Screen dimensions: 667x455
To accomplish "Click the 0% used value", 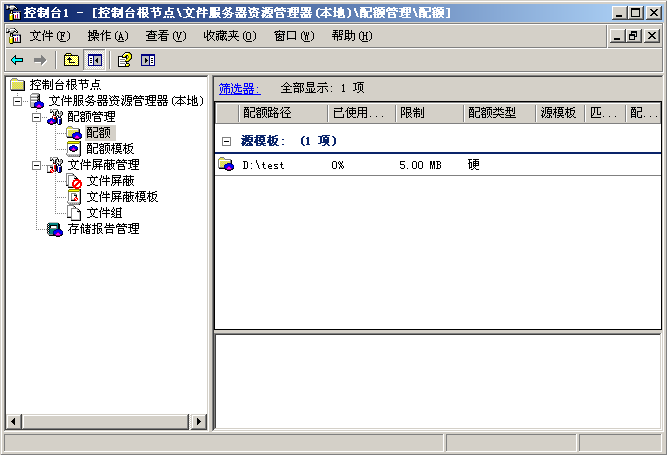I will 338,165.
